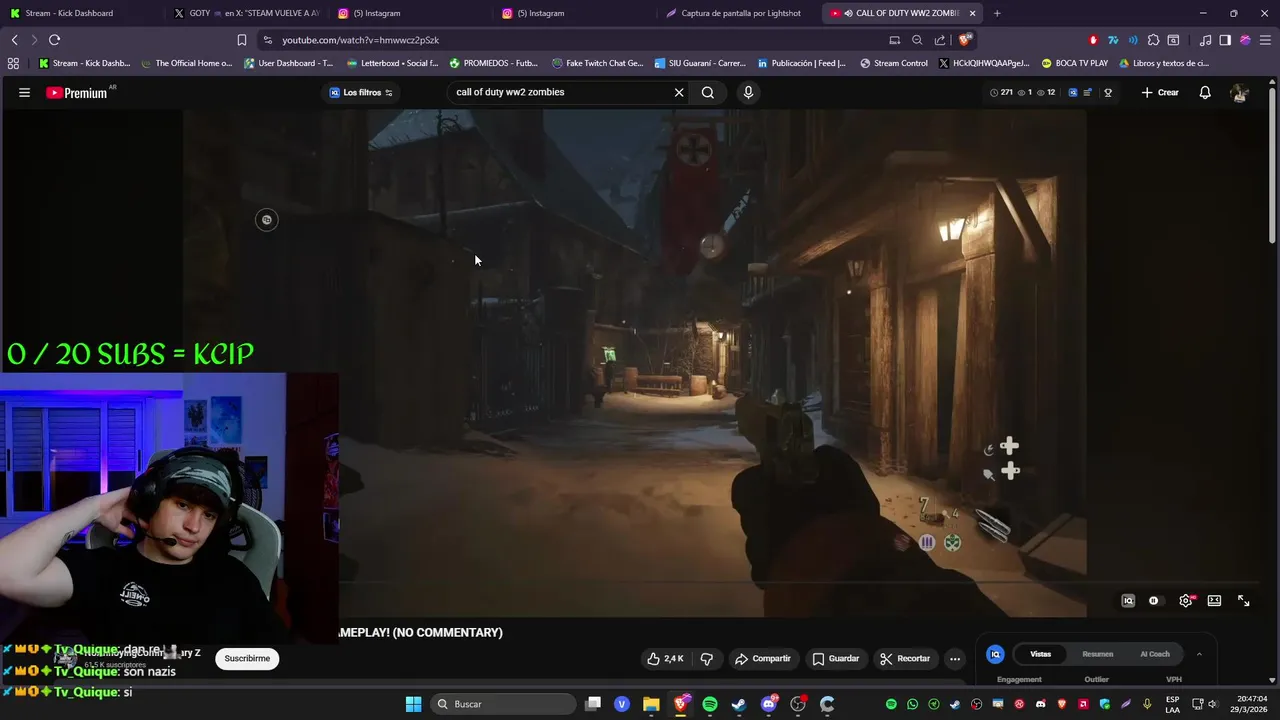The height and width of the screenshot is (720, 1280).
Task: Reload the current page
Action: 54,40
